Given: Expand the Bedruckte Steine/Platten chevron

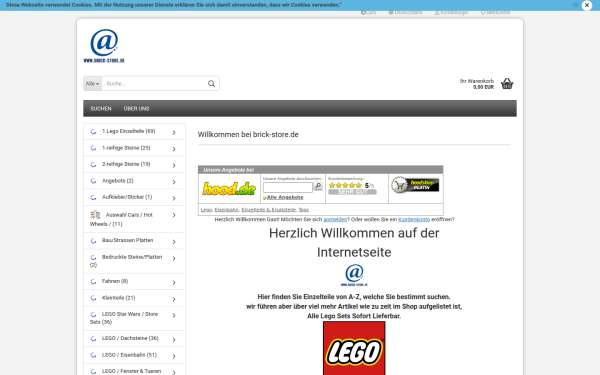Looking at the screenshot, I should 174,258.
